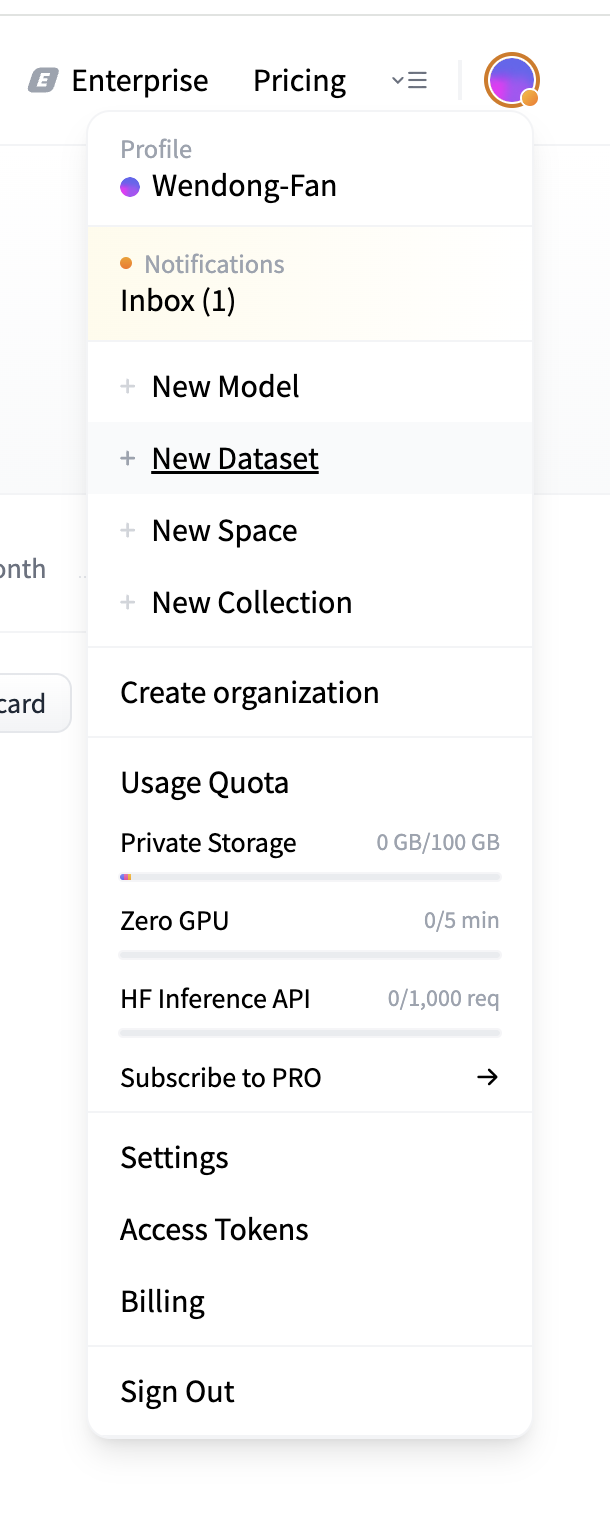Click the arrow next to Subscribe to PRO
Viewport: 610px width, 1516px height.
click(x=487, y=1077)
